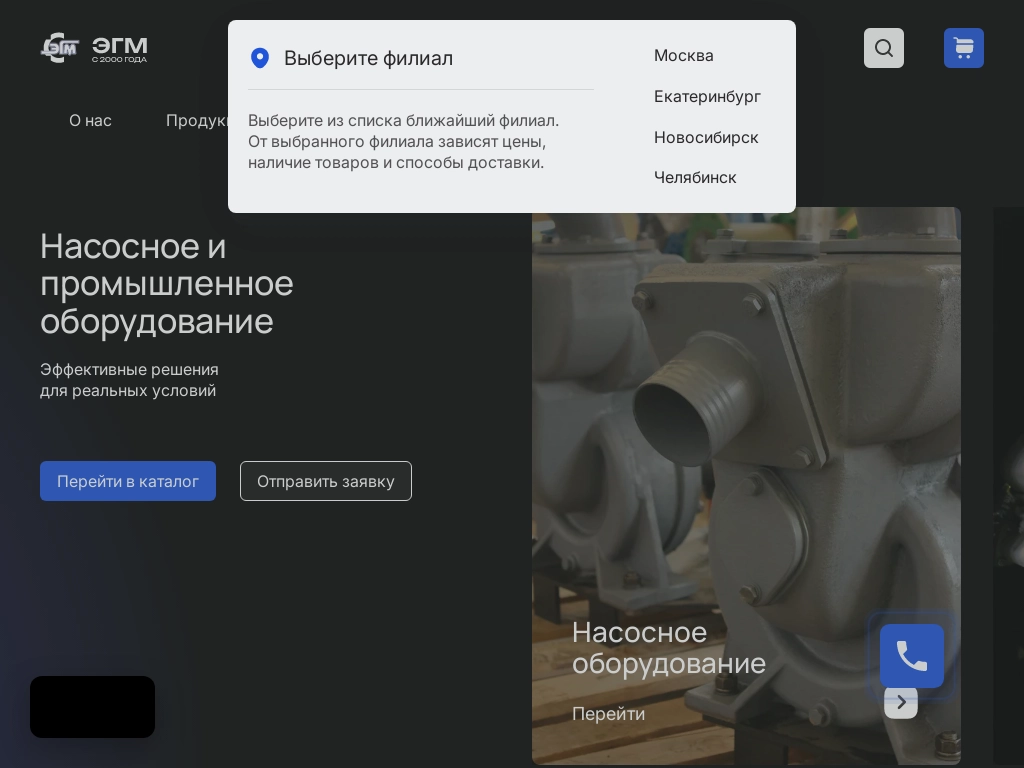Click the Насосное оборудование card title
The width and height of the screenshot is (1024, 768).
(x=669, y=648)
